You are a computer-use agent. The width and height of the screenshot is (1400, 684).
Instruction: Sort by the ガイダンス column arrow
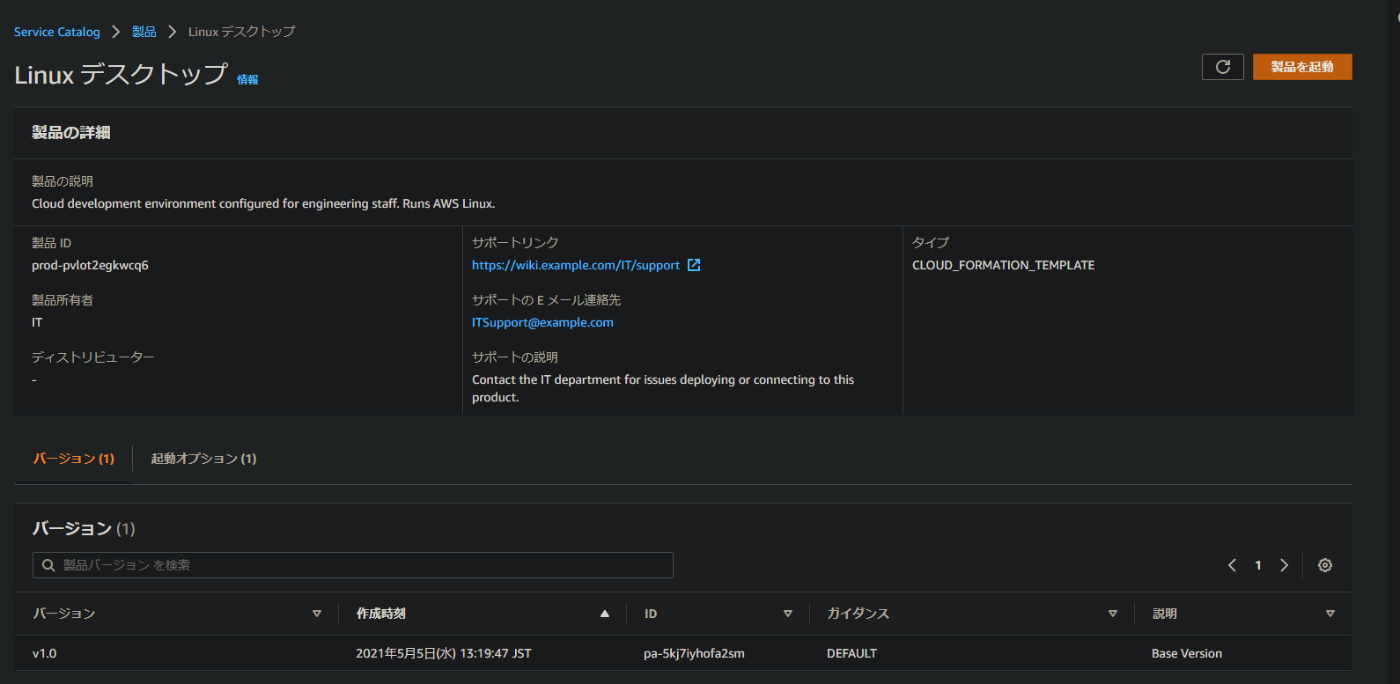click(x=1113, y=614)
